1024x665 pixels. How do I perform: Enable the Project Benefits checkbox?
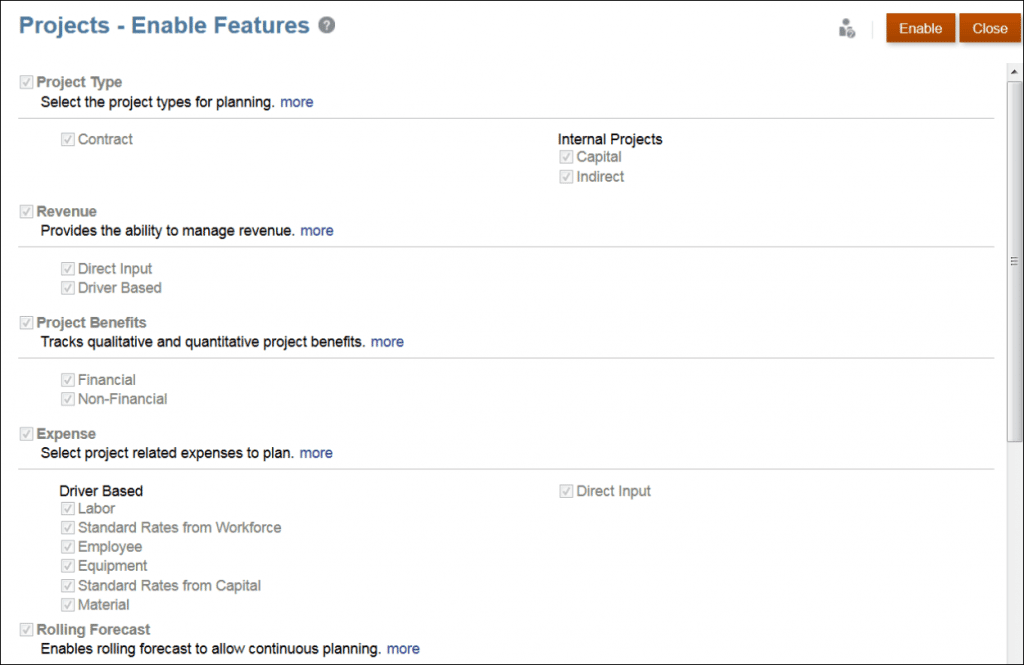(26, 322)
